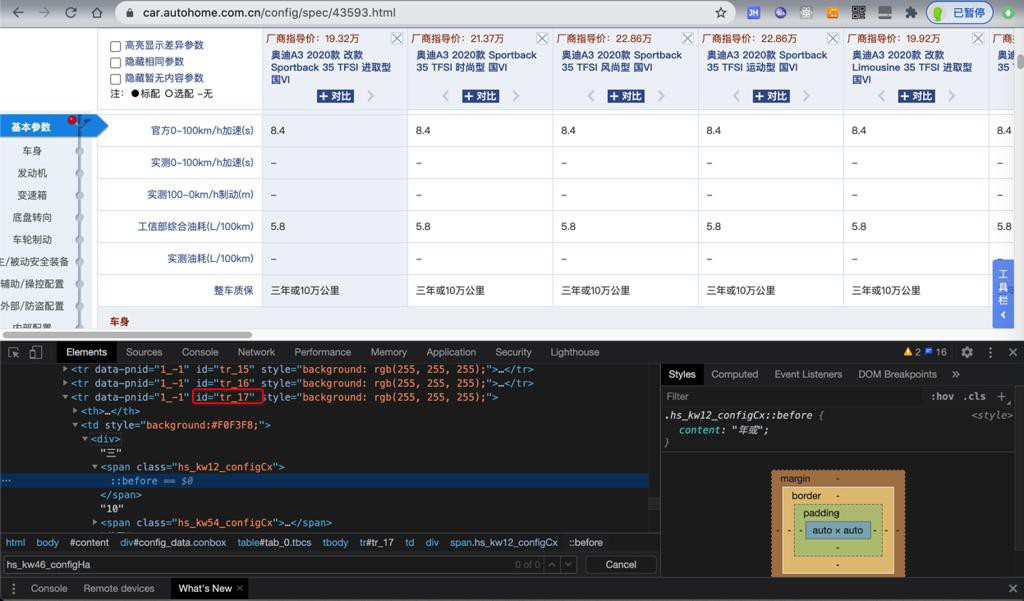Open the Lighthouse DevTools tab

coord(575,352)
